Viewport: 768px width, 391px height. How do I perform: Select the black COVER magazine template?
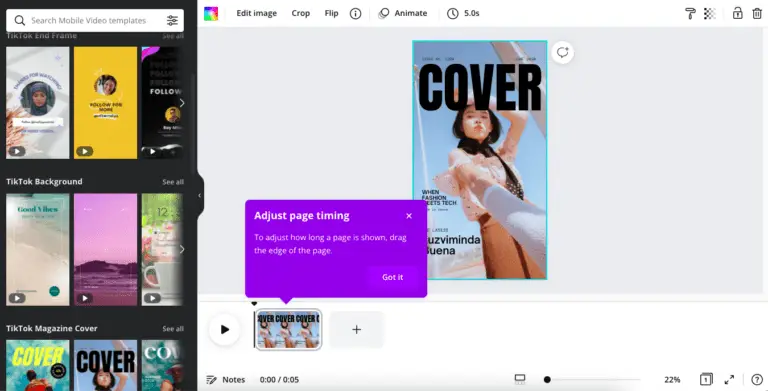[105, 365]
